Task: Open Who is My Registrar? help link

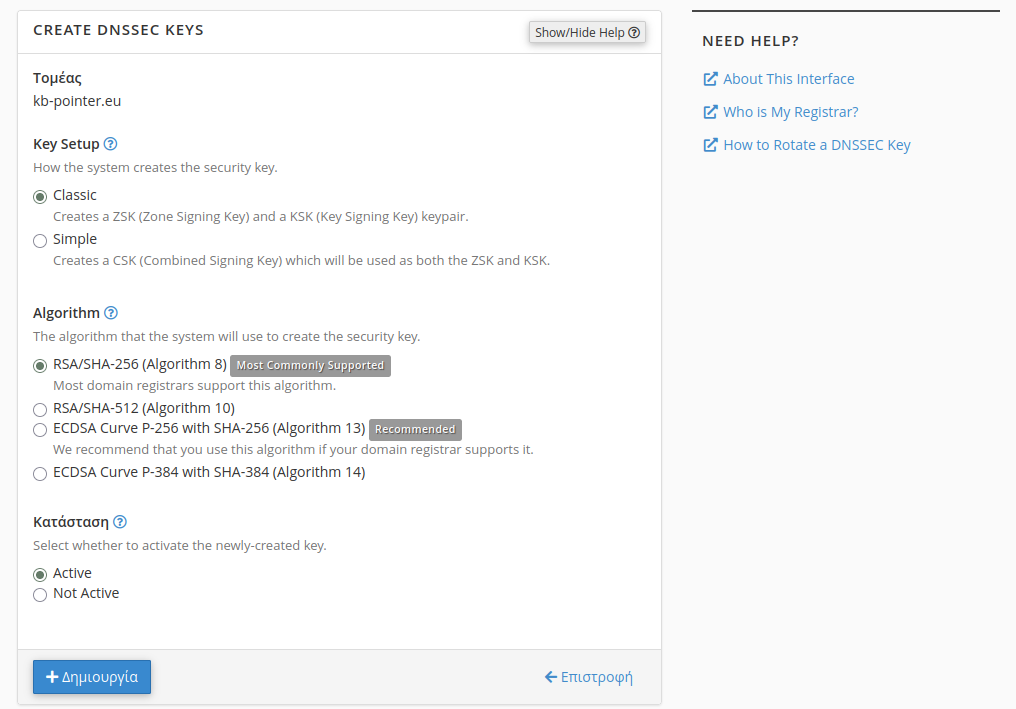Action: (791, 112)
